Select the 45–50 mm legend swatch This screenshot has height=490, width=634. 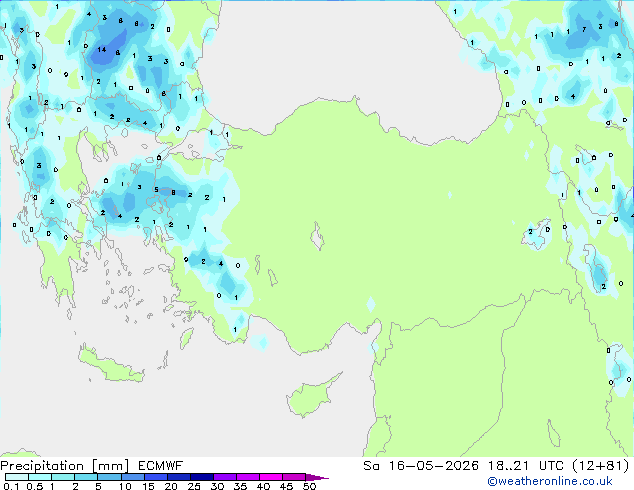click(x=294, y=477)
